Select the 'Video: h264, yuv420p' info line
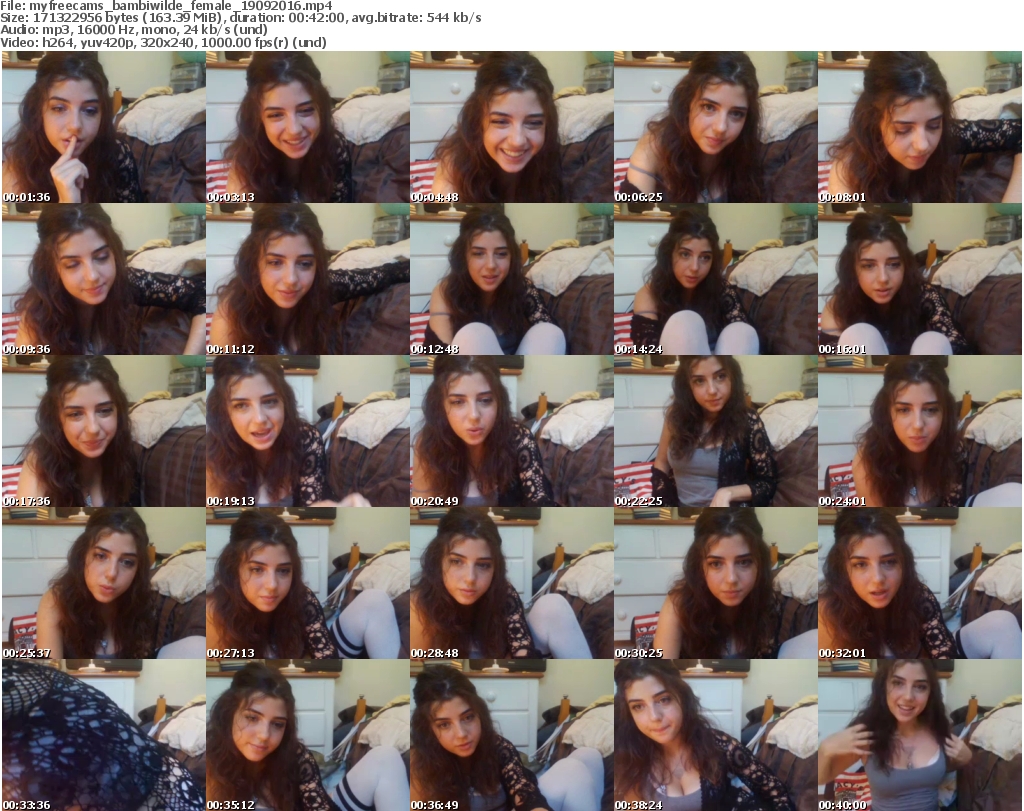1024x811 pixels. pyautogui.click(x=163, y=42)
